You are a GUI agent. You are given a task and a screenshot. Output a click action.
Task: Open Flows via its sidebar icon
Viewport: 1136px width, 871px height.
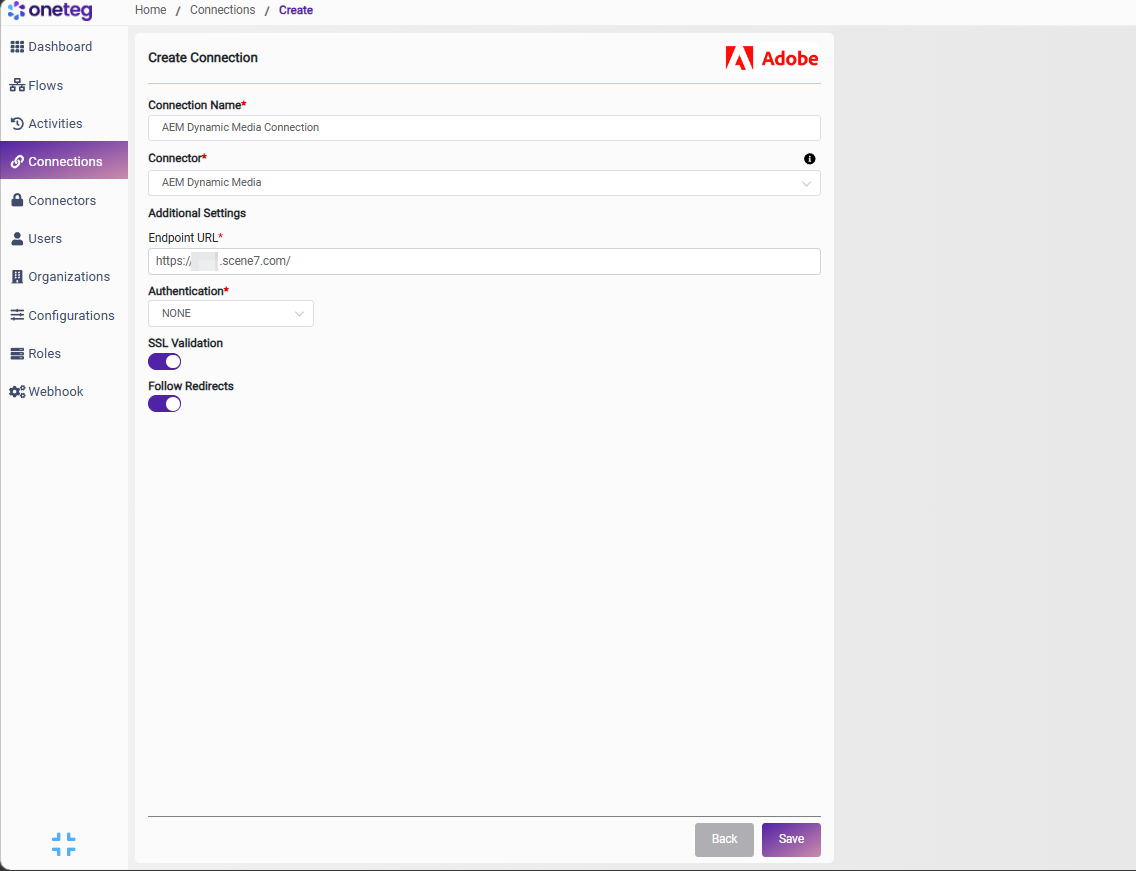[17, 86]
